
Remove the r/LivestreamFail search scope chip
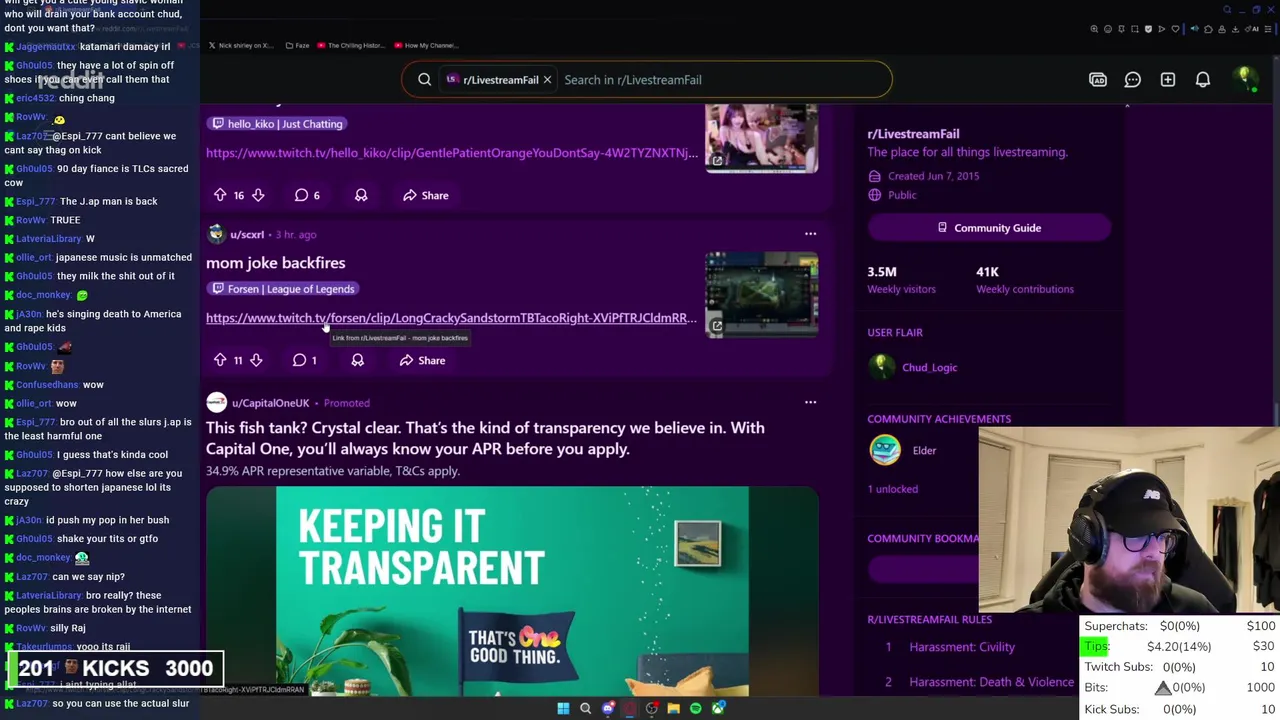pos(547,80)
